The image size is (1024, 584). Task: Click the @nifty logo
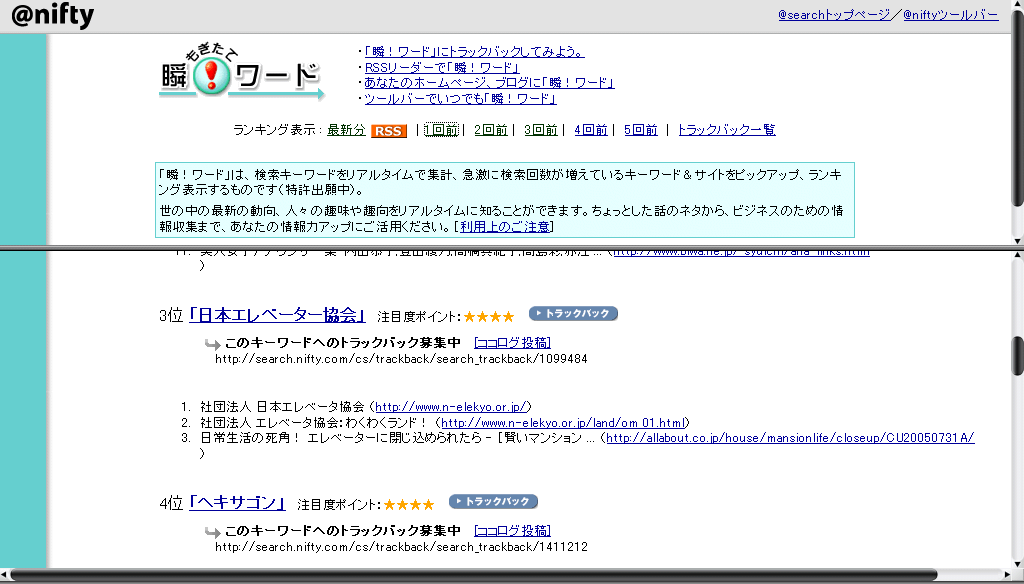click(53, 16)
